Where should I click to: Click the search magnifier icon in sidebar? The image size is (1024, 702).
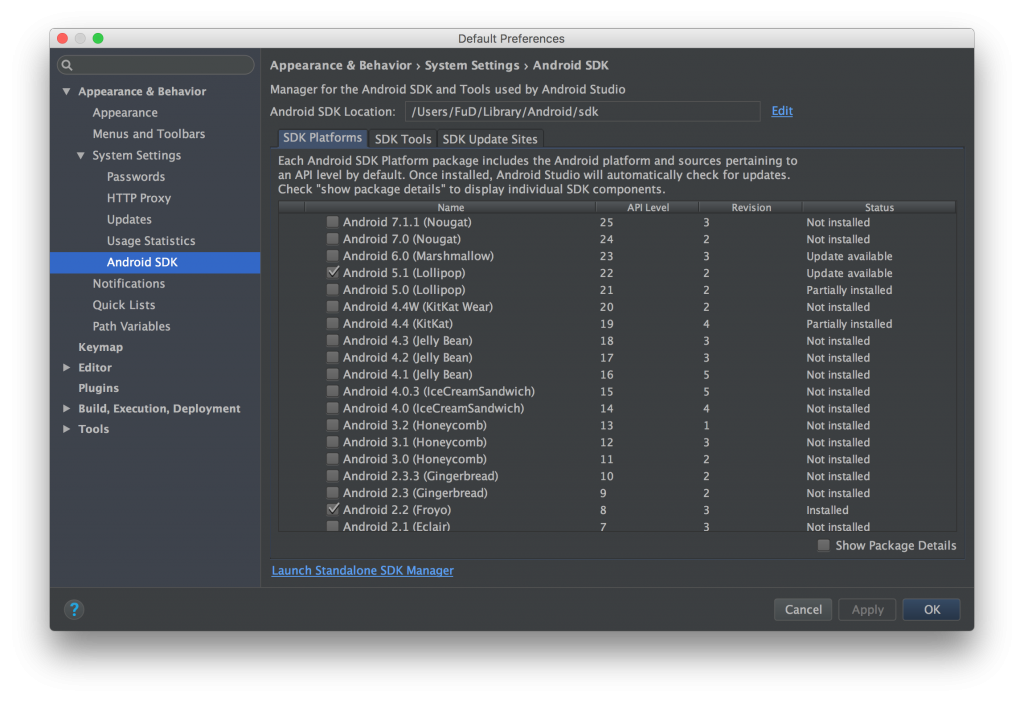coord(67,65)
